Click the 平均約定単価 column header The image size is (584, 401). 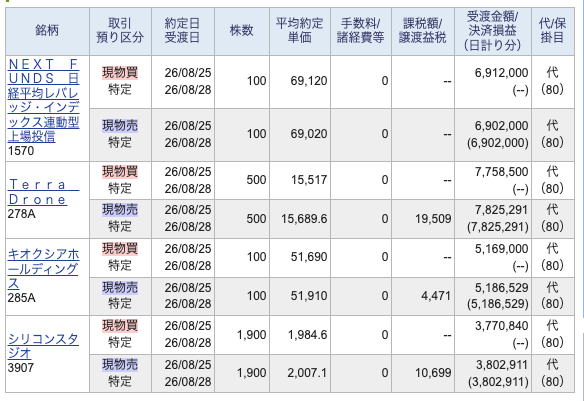tap(299, 31)
